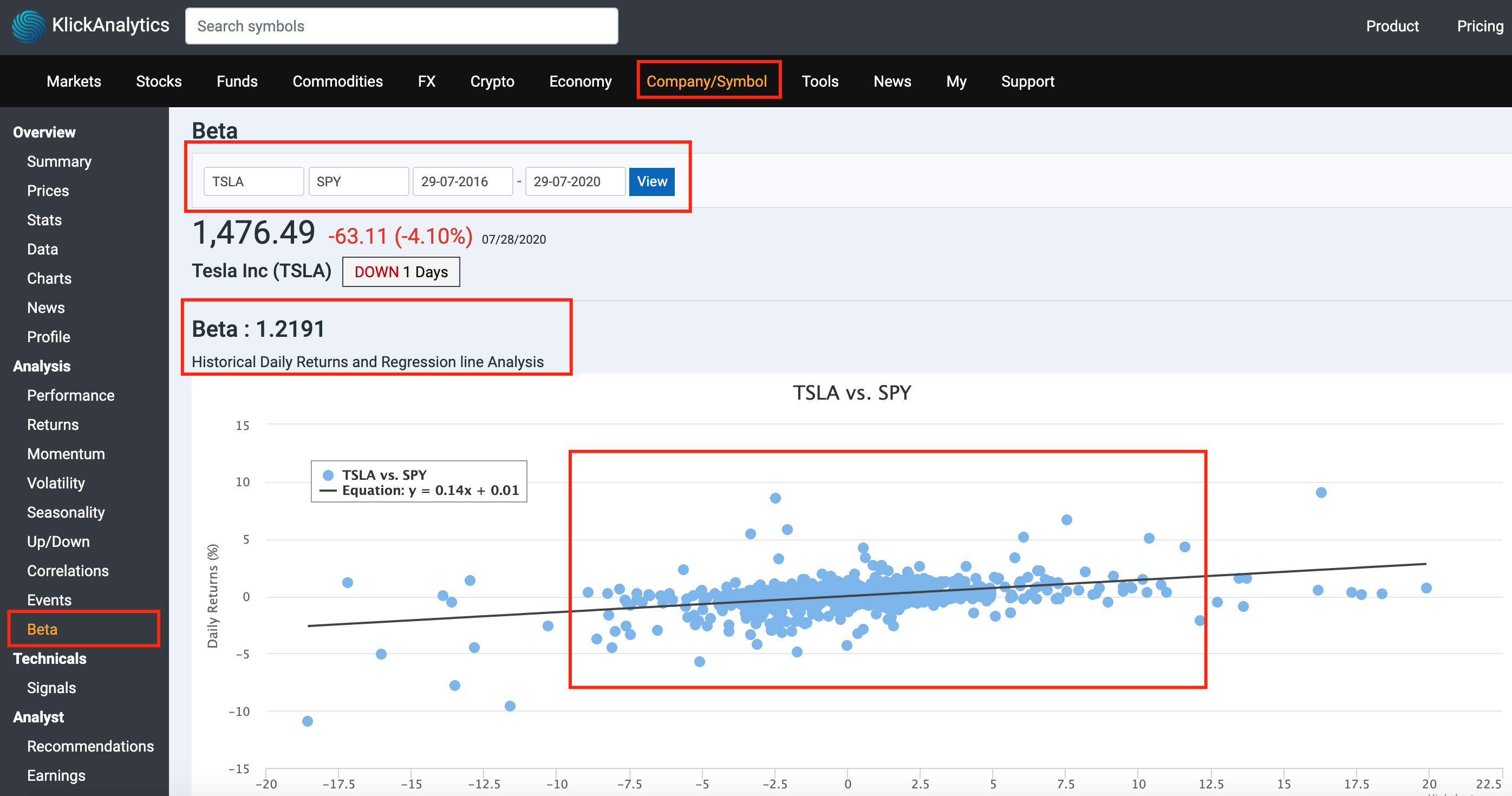The width and height of the screenshot is (1512, 796).
Task: Open the Crypto menu
Action: coord(492,81)
